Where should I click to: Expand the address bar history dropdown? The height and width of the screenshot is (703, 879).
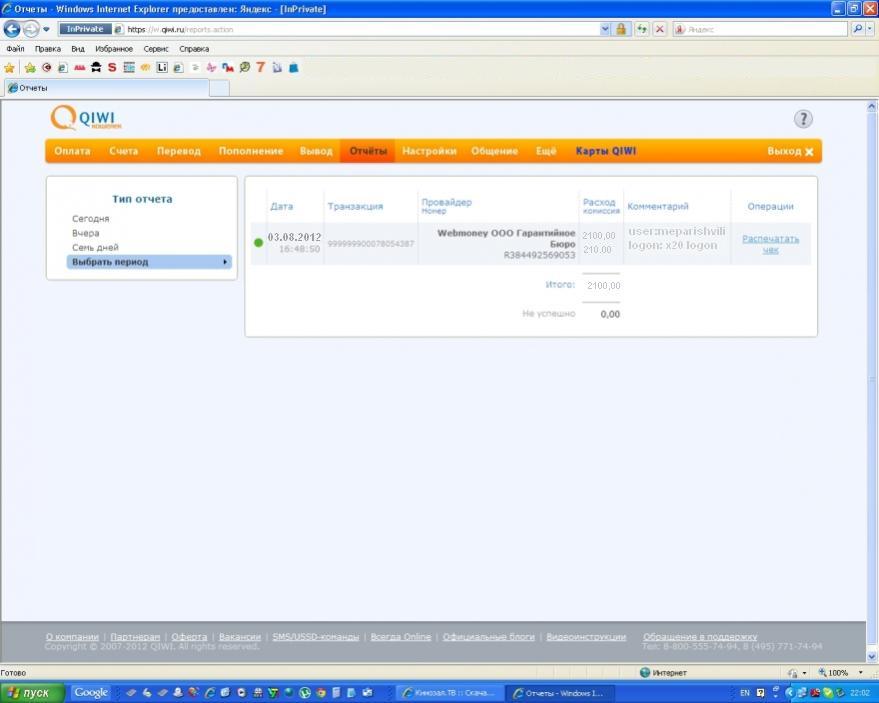(x=604, y=29)
